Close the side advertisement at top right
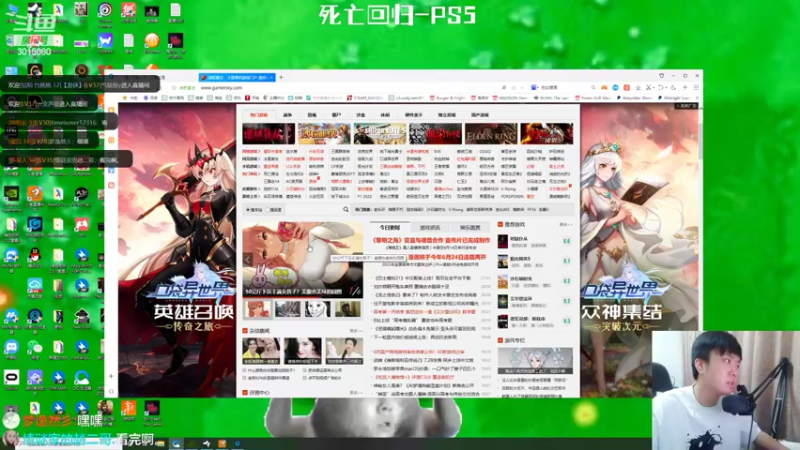The height and width of the screenshot is (450, 800). (686, 106)
